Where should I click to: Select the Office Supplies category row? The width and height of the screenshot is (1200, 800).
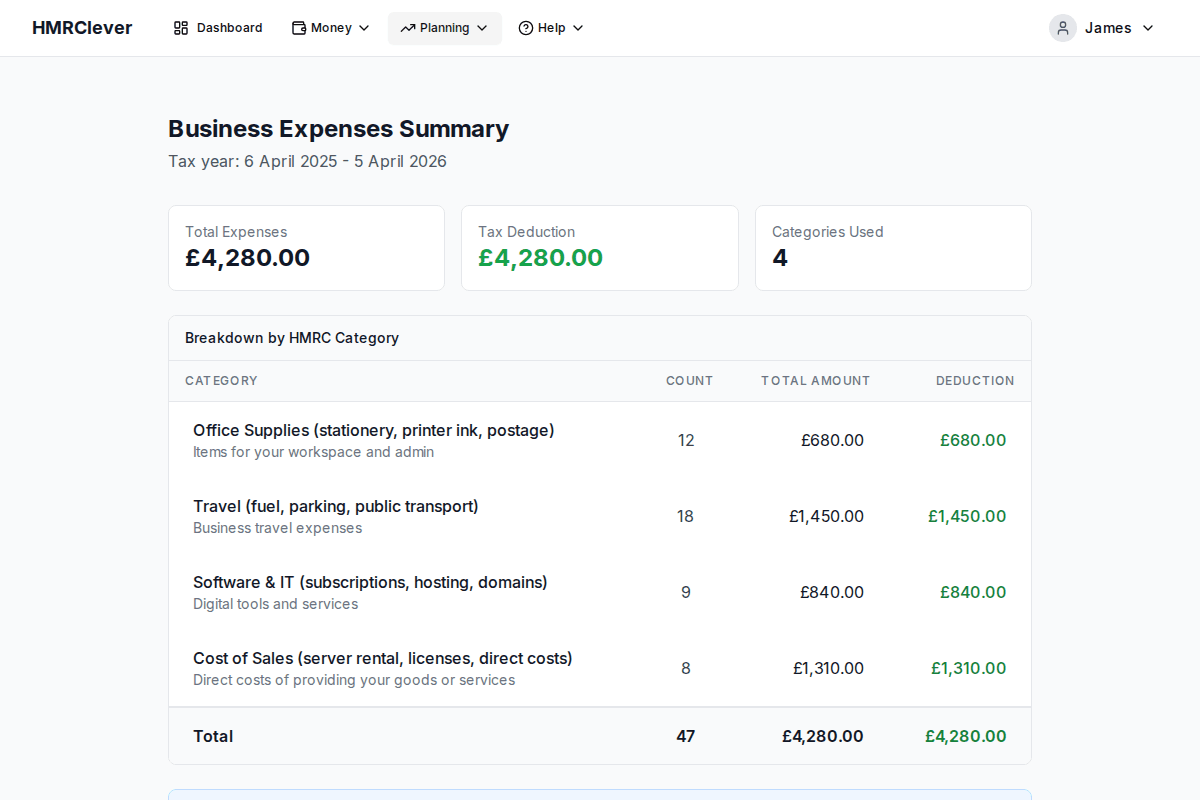[599, 440]
